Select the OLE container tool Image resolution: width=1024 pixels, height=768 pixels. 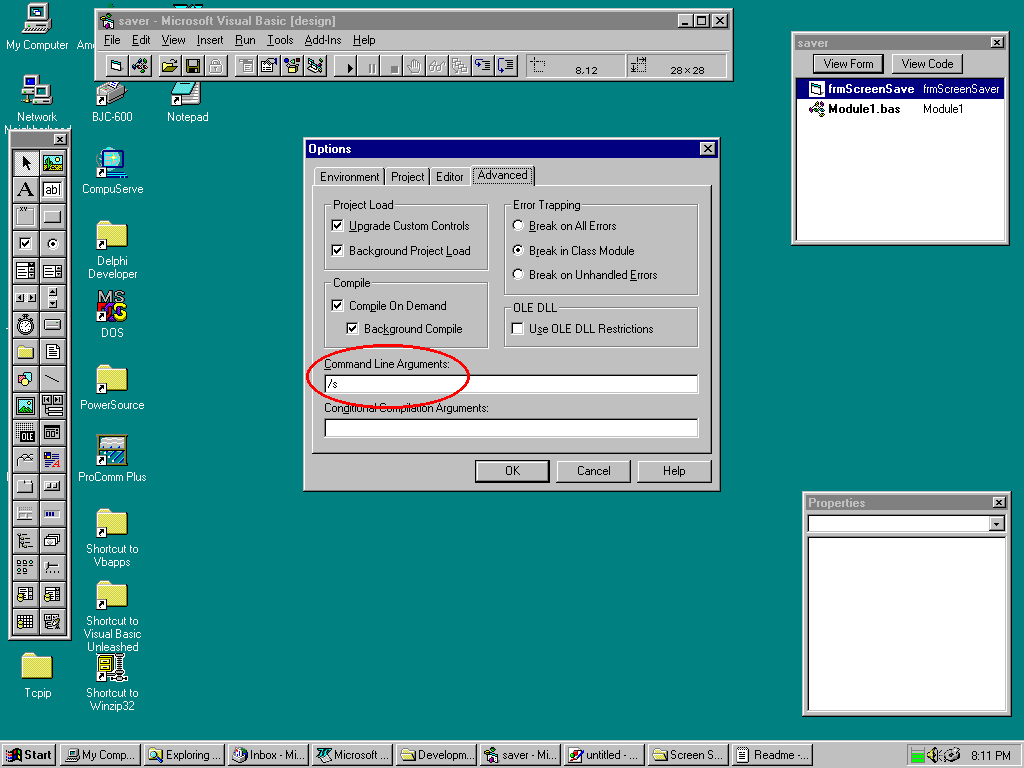(26, 432)
